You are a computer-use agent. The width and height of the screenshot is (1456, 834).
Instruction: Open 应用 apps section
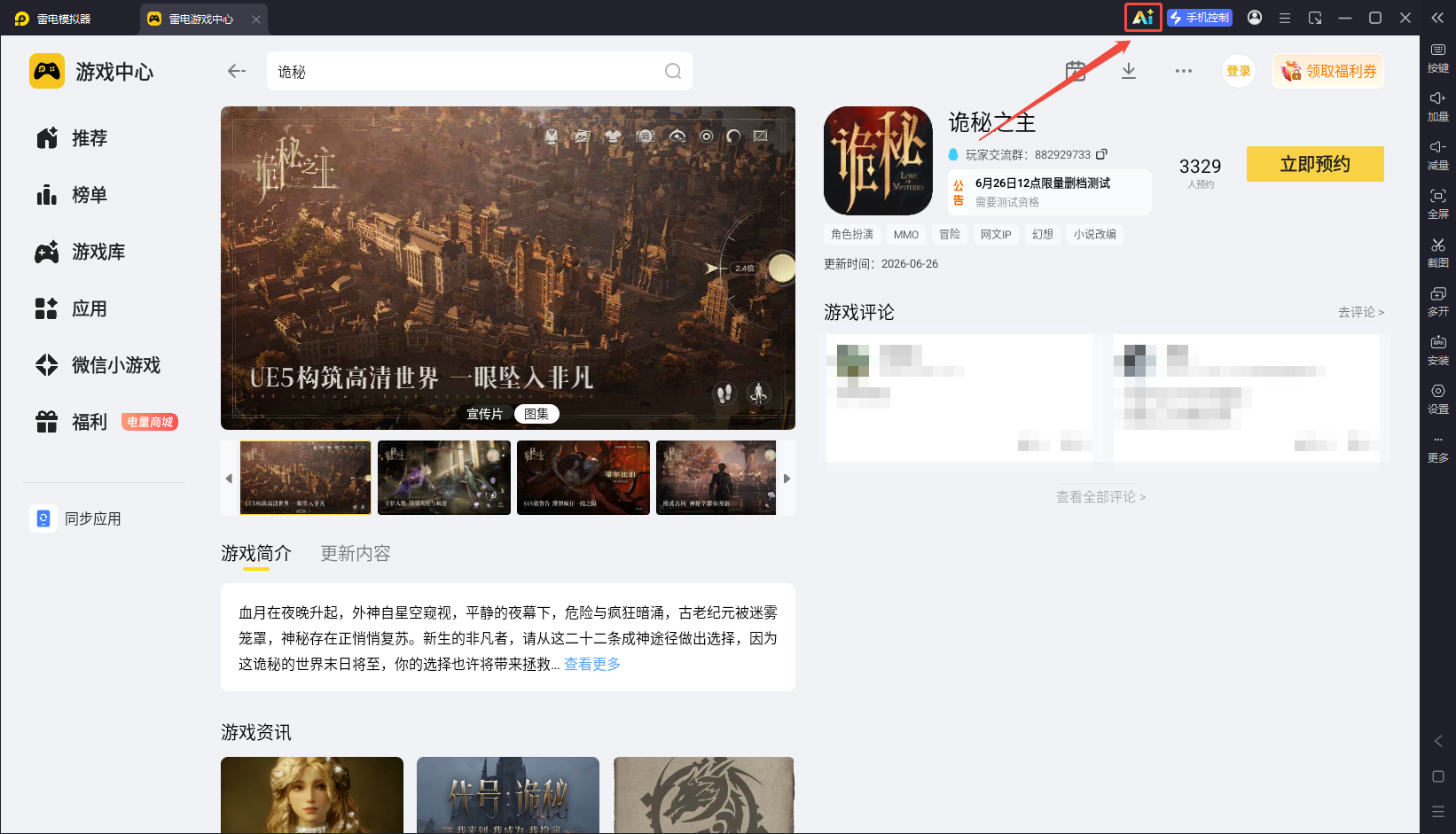(x=73, y=308)
